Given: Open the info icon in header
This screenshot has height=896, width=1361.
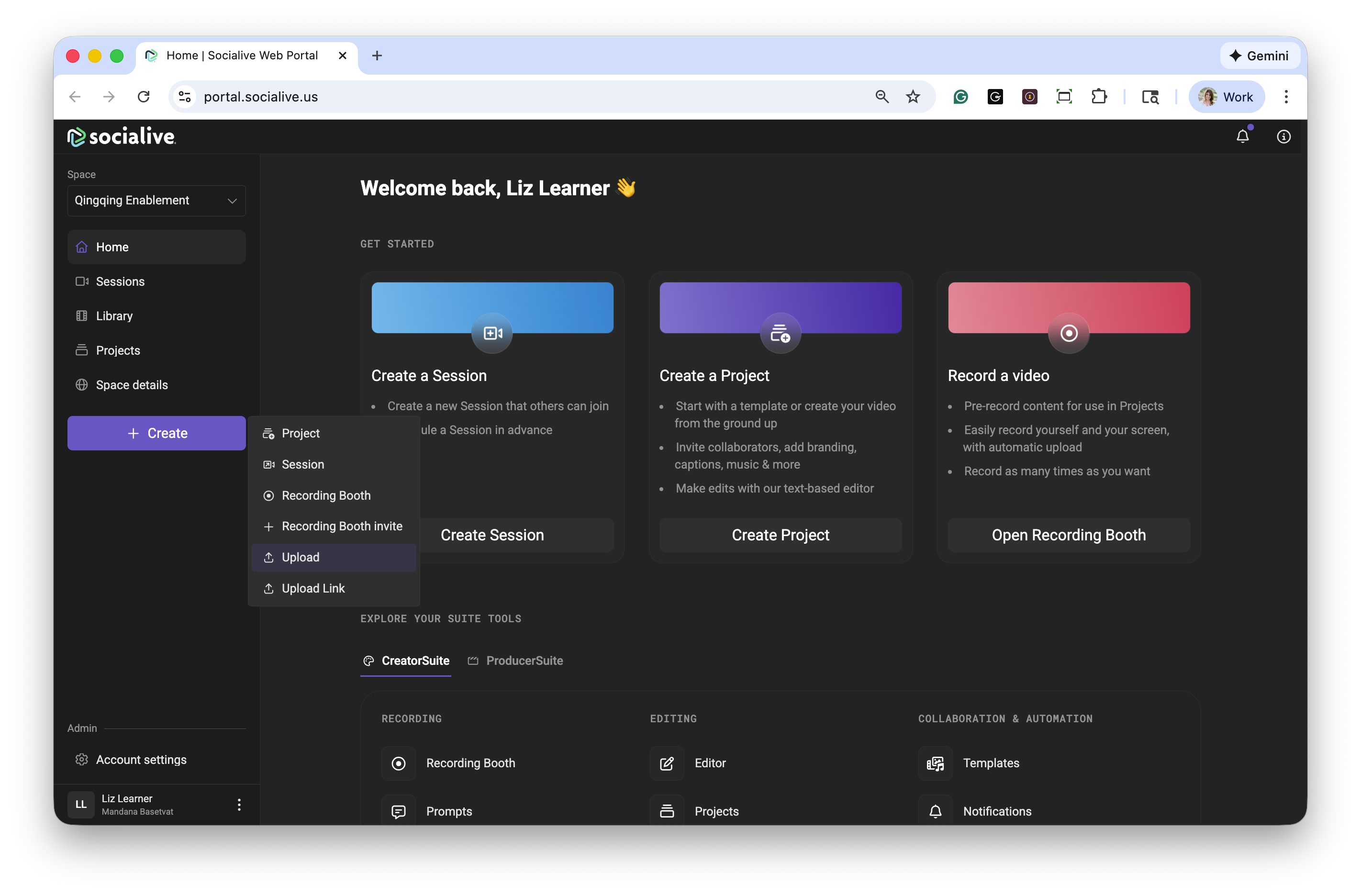Looking at the screenshot, I should [1283, 137].
